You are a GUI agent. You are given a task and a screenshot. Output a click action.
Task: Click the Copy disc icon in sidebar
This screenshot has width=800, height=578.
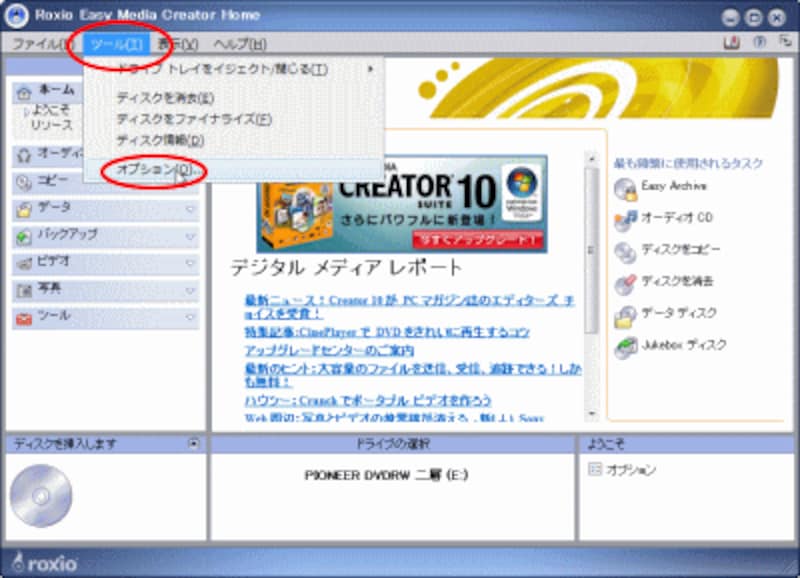[24, 182]
